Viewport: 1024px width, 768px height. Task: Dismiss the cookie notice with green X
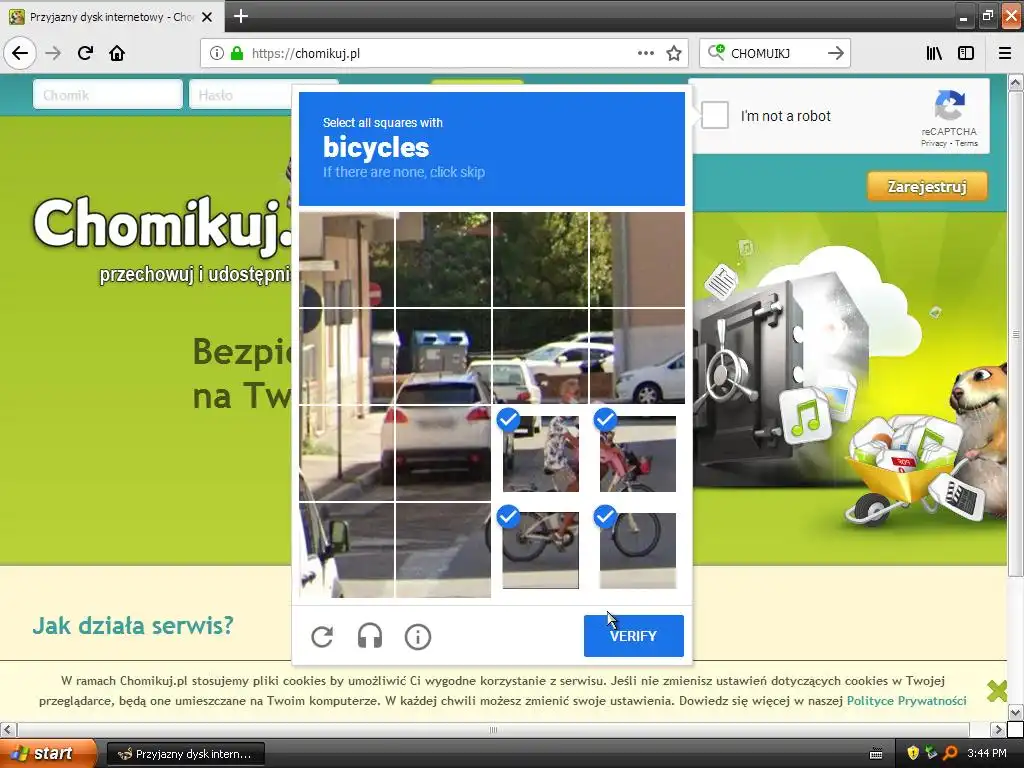tap(997, 690)
